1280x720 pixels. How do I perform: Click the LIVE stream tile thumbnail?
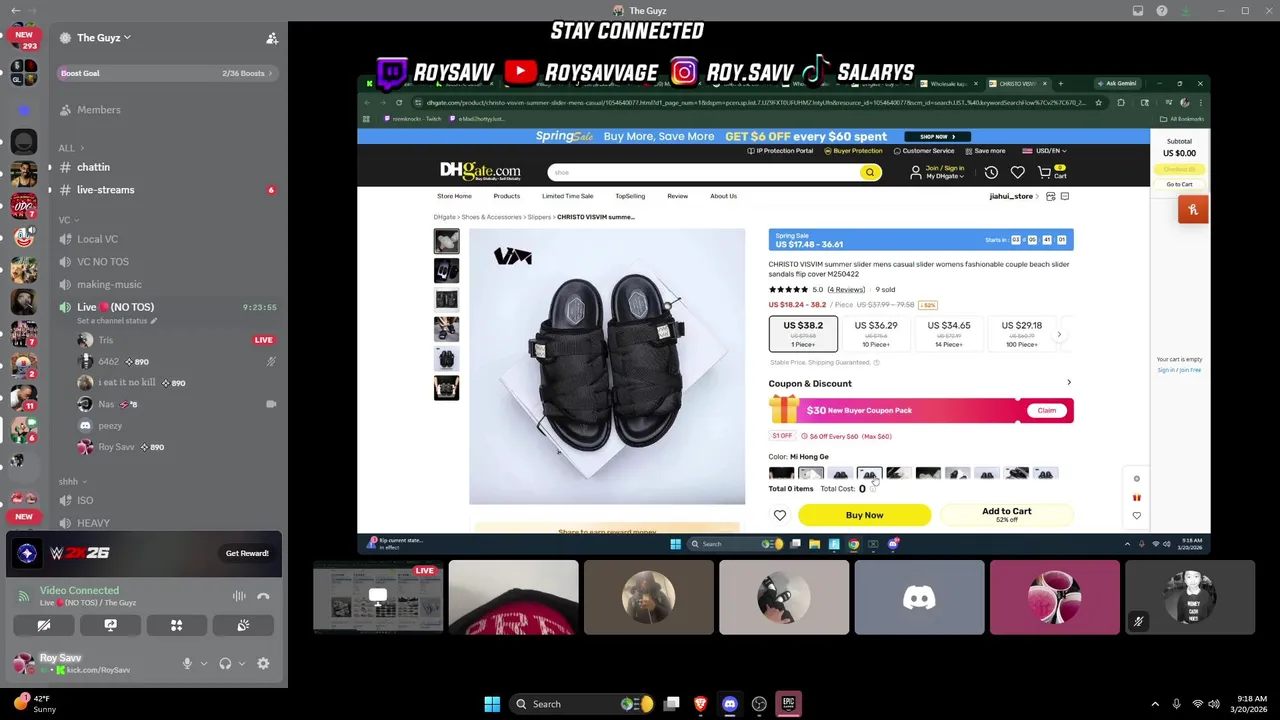[378, 598]
